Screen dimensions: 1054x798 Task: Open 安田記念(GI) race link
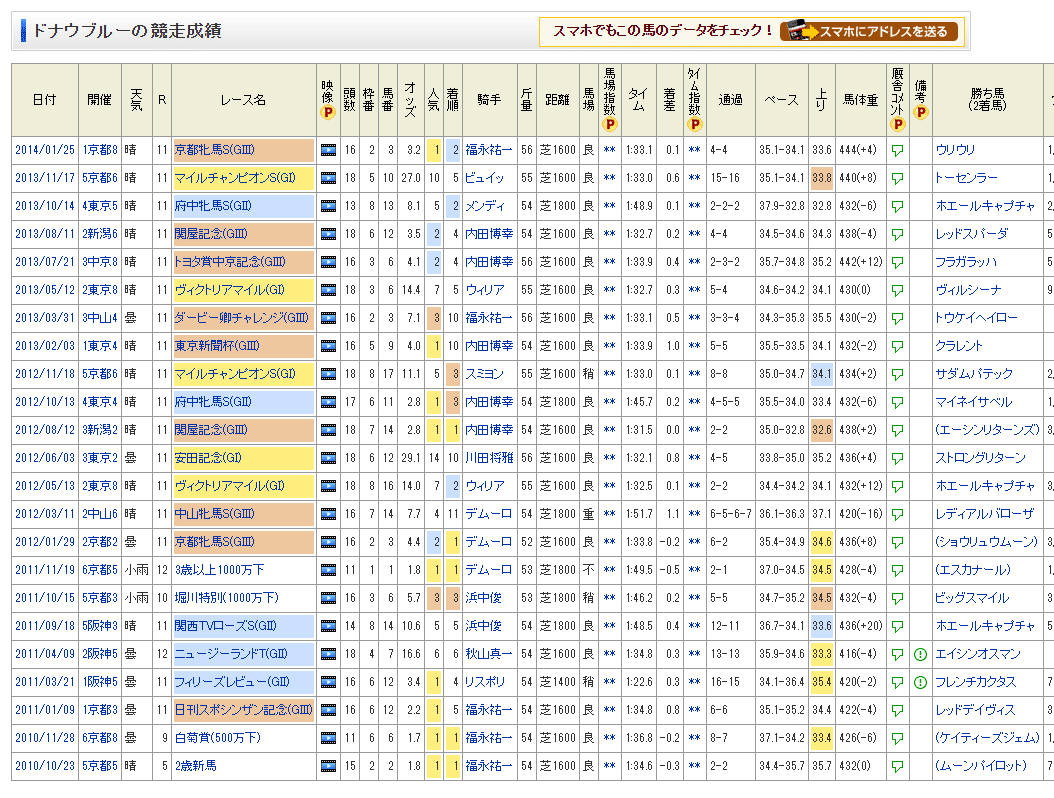[x=209, y=458]
